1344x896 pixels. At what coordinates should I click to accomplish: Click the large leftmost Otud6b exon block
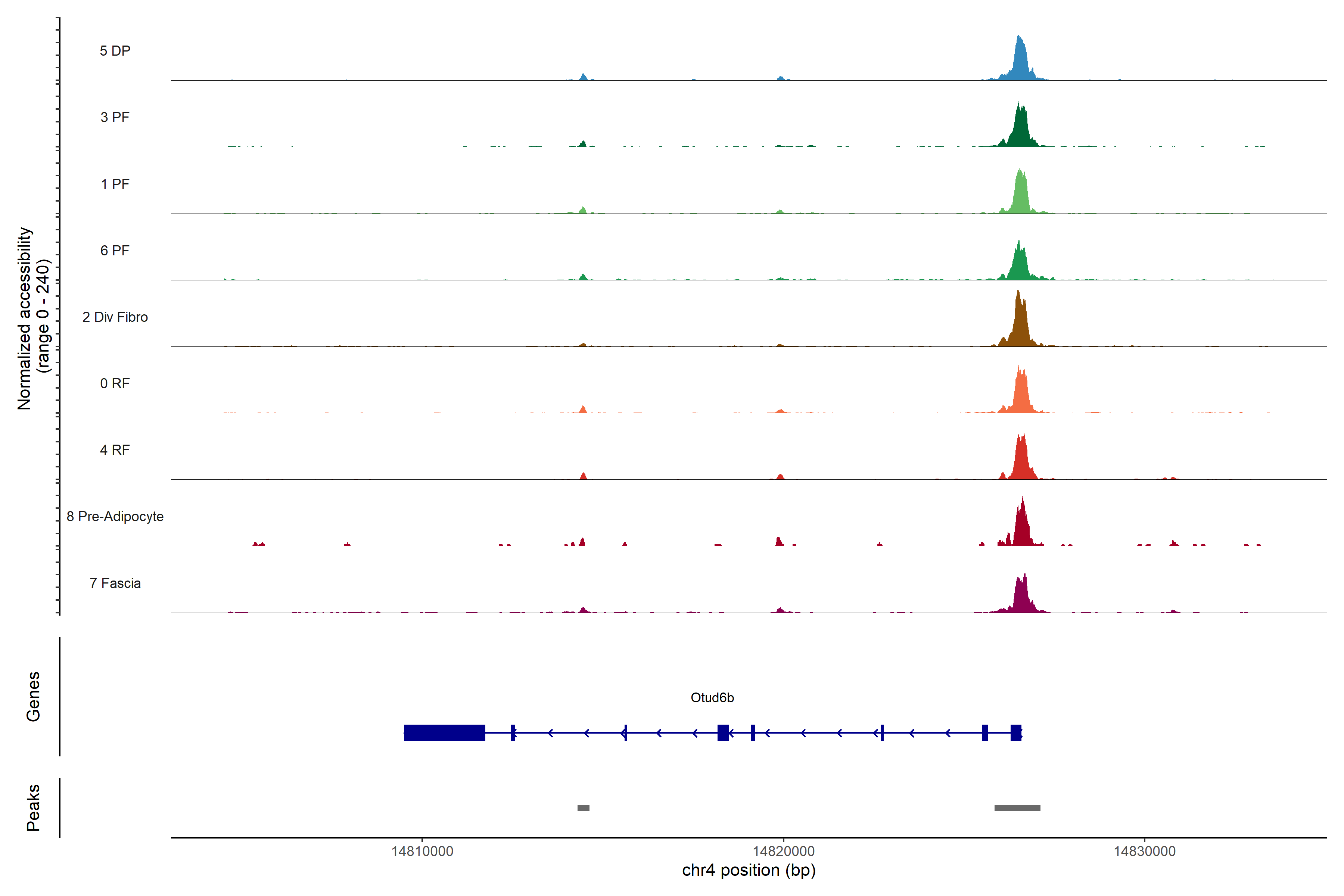coord(444,732)
